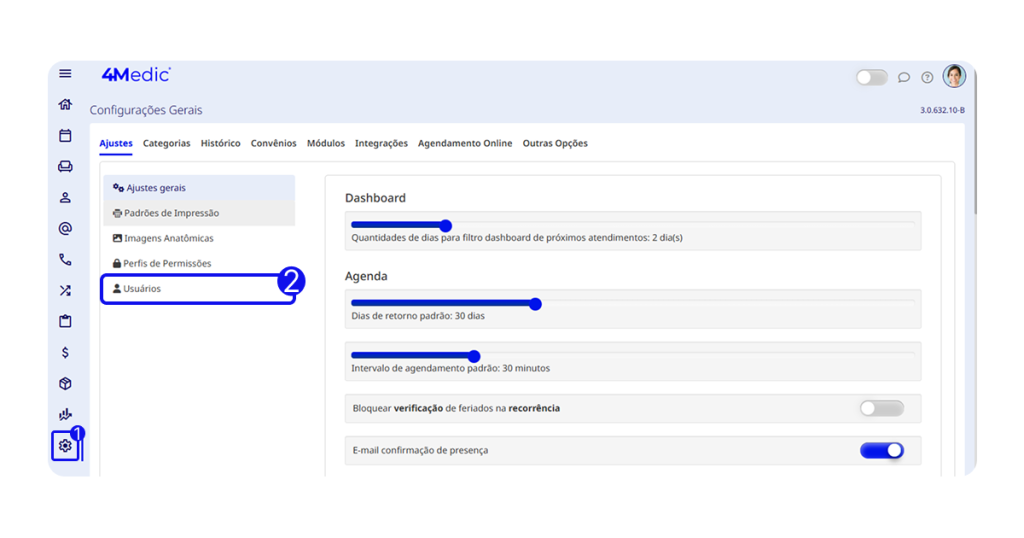Viewport: 1024px width, 538px height.
Task: Go to the home icon in sidebar
Action: [65, 105]
